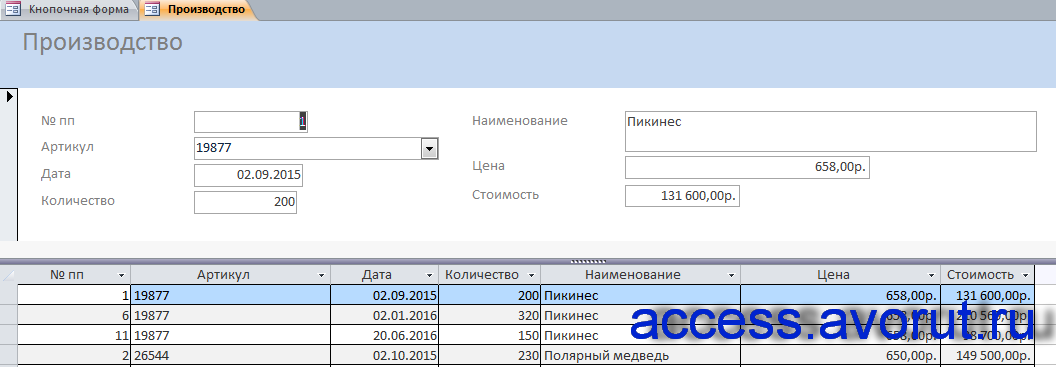Click the 131 600,00р. cell in datasheet

point(988,295)
